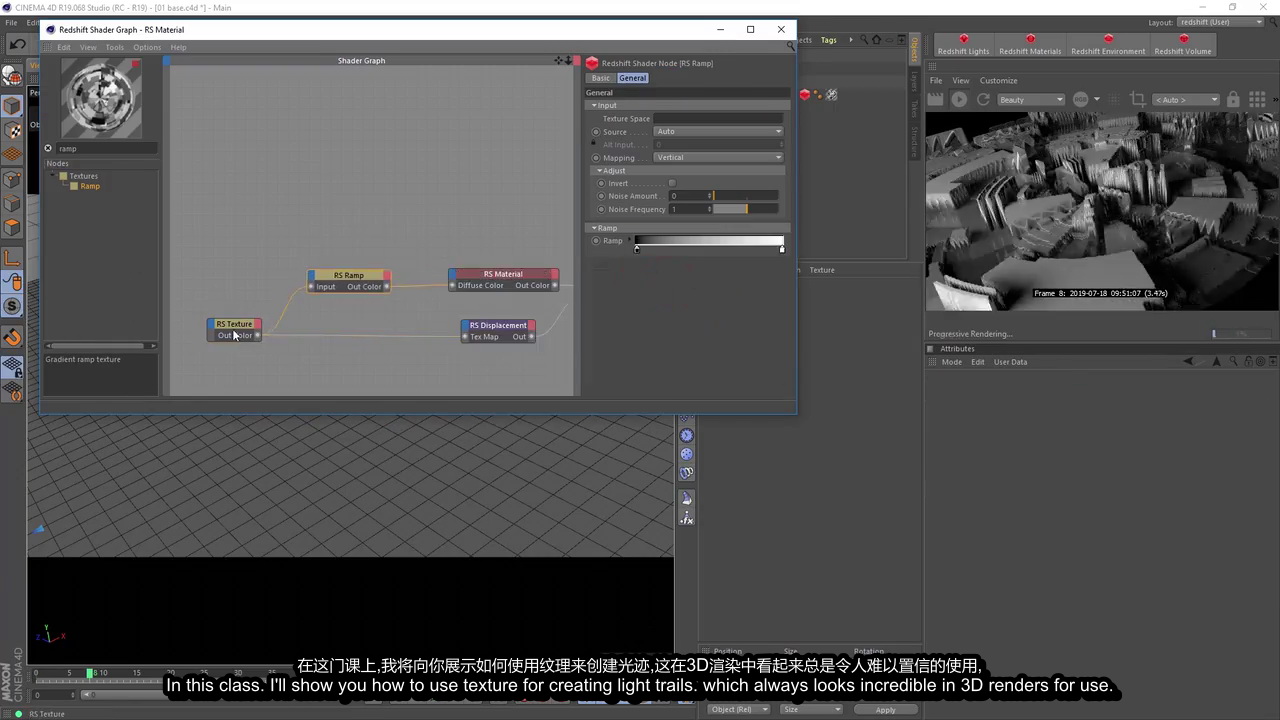Select the Model mode cube icon

coord(12,106)
